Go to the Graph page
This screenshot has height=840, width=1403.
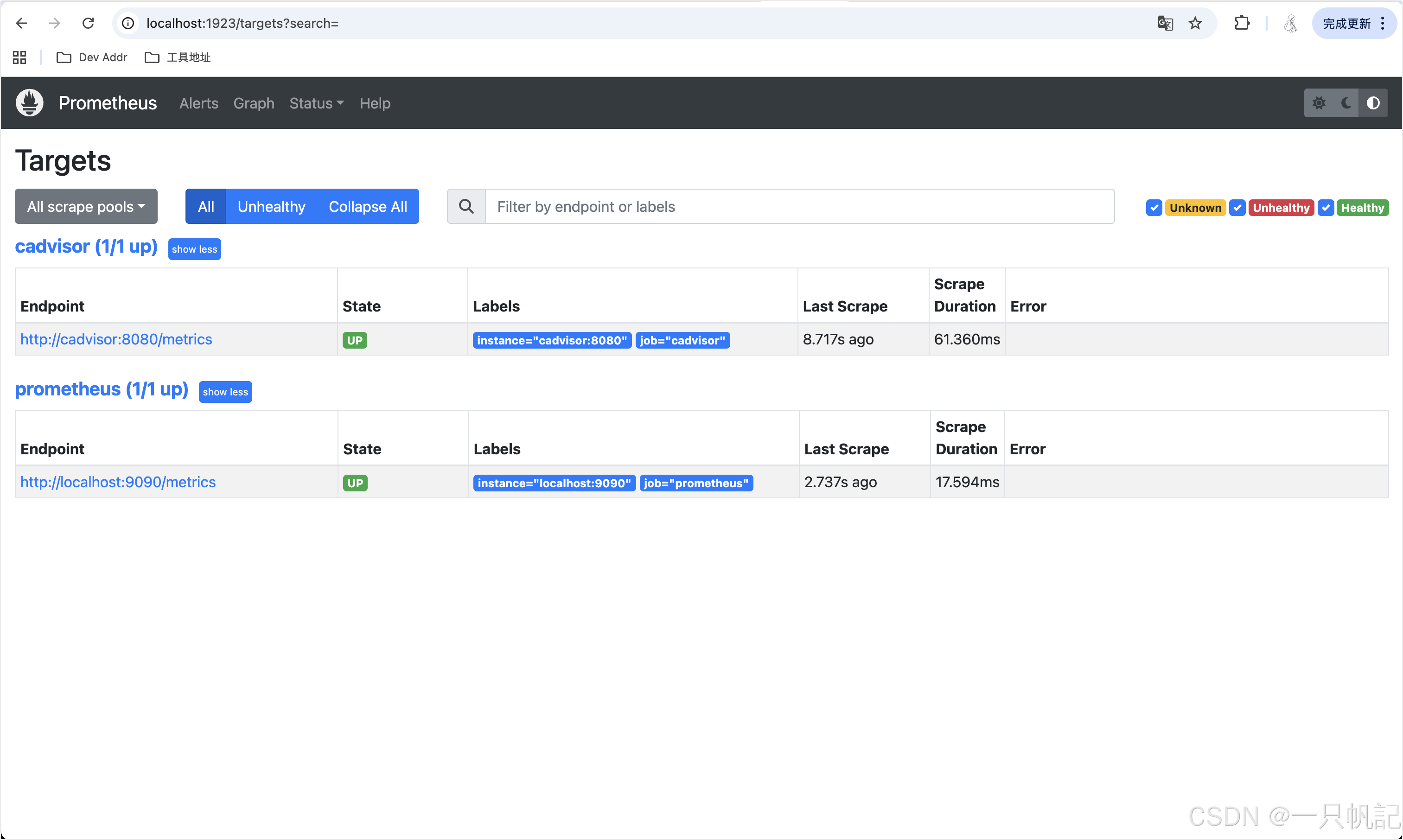pyautogui.click(x=254, y=103)
